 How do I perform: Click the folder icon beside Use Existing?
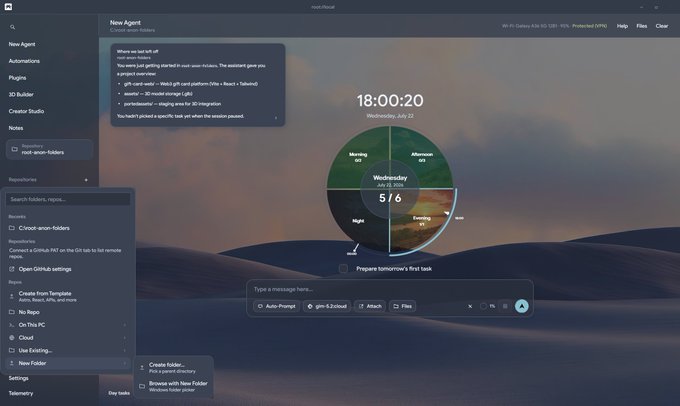[12, 350]
